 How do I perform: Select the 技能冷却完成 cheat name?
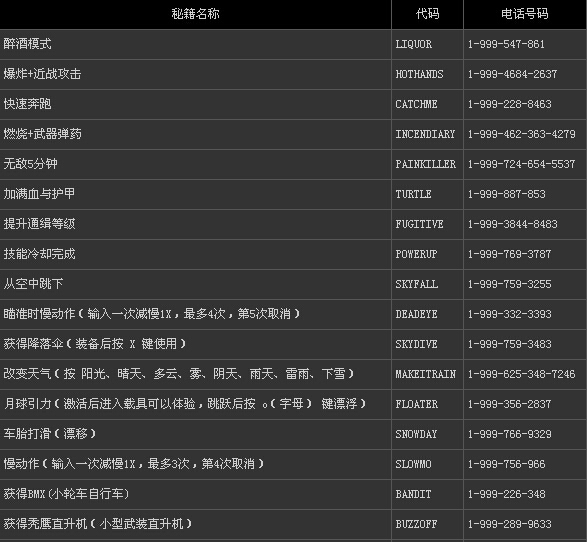pyautogui.click(x=39, y=254)
